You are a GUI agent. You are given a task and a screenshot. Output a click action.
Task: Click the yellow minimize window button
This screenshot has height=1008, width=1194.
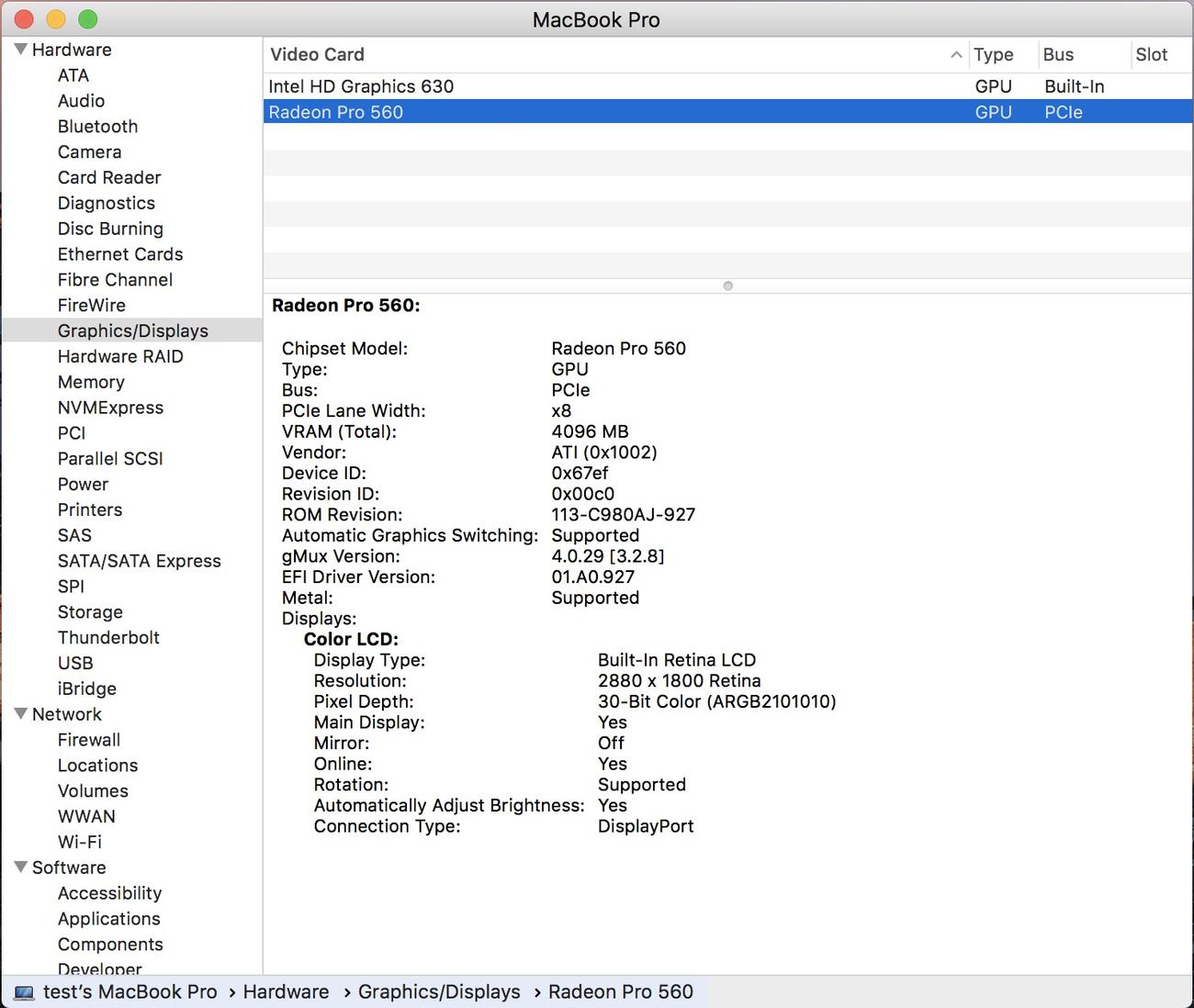[x=56, y=19]
